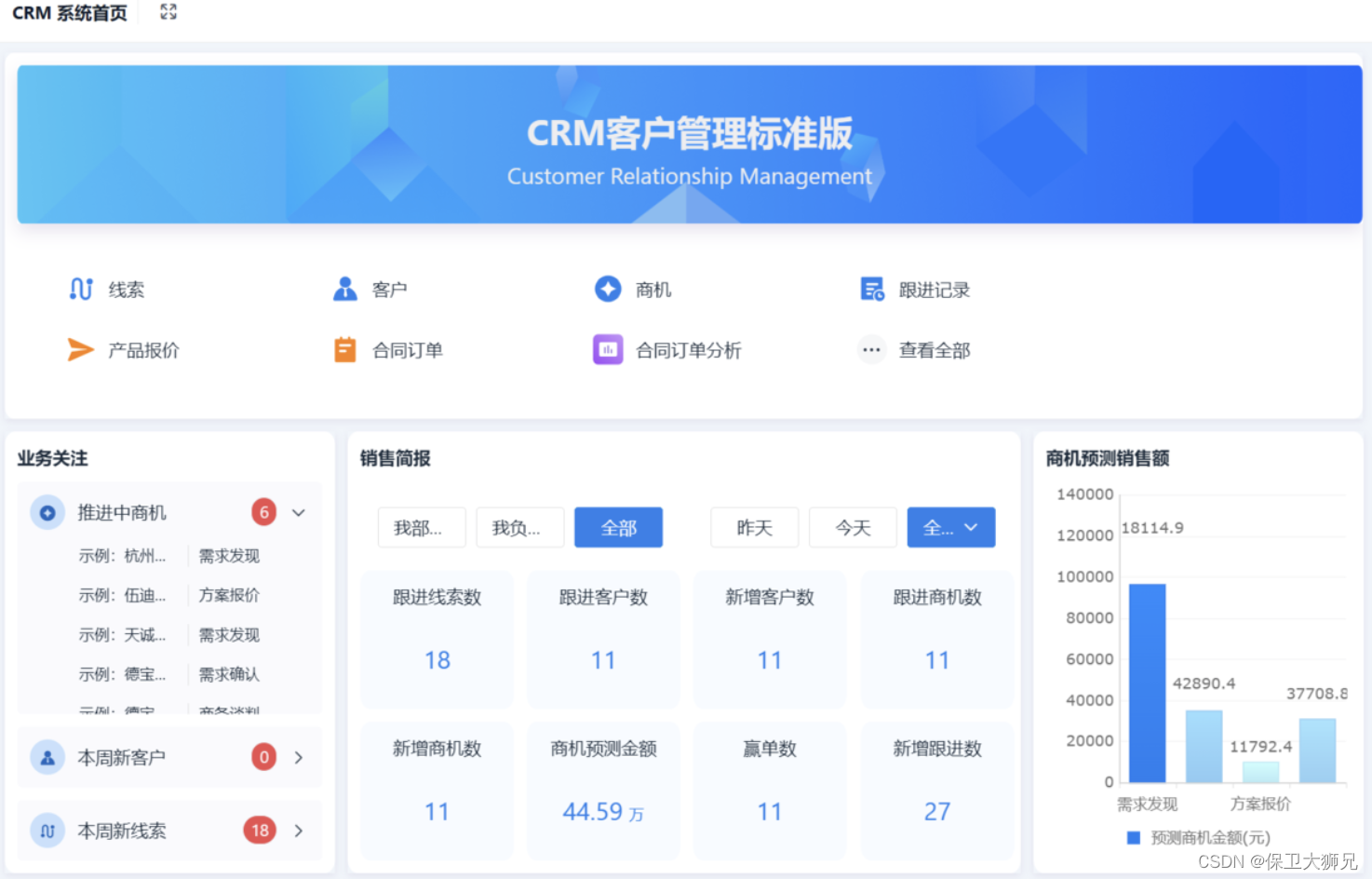Open the 赢单数 card

[x=770, y=791]
